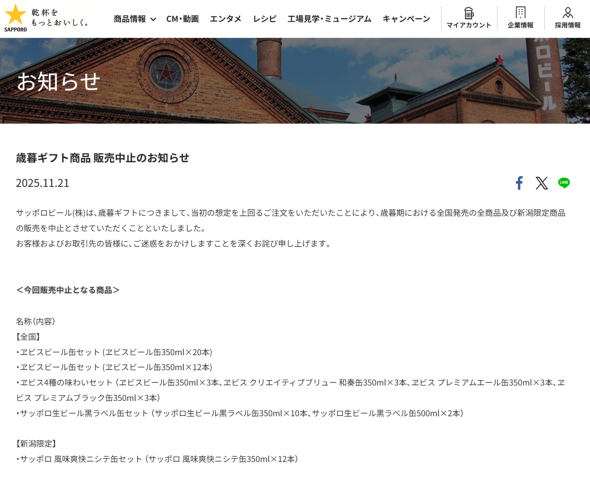This screenshot has width=590, height=477.
Task: Click the お知らせ banner heading
Action: coord(58,81)
